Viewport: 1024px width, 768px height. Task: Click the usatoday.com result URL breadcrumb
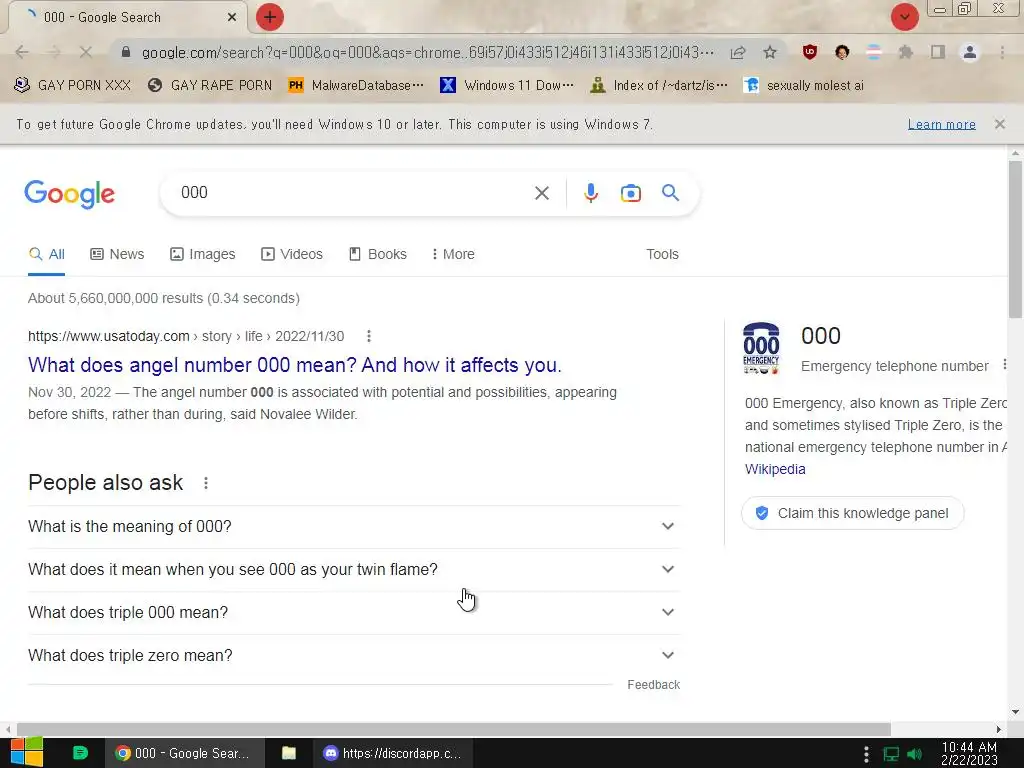click(185, 336)
